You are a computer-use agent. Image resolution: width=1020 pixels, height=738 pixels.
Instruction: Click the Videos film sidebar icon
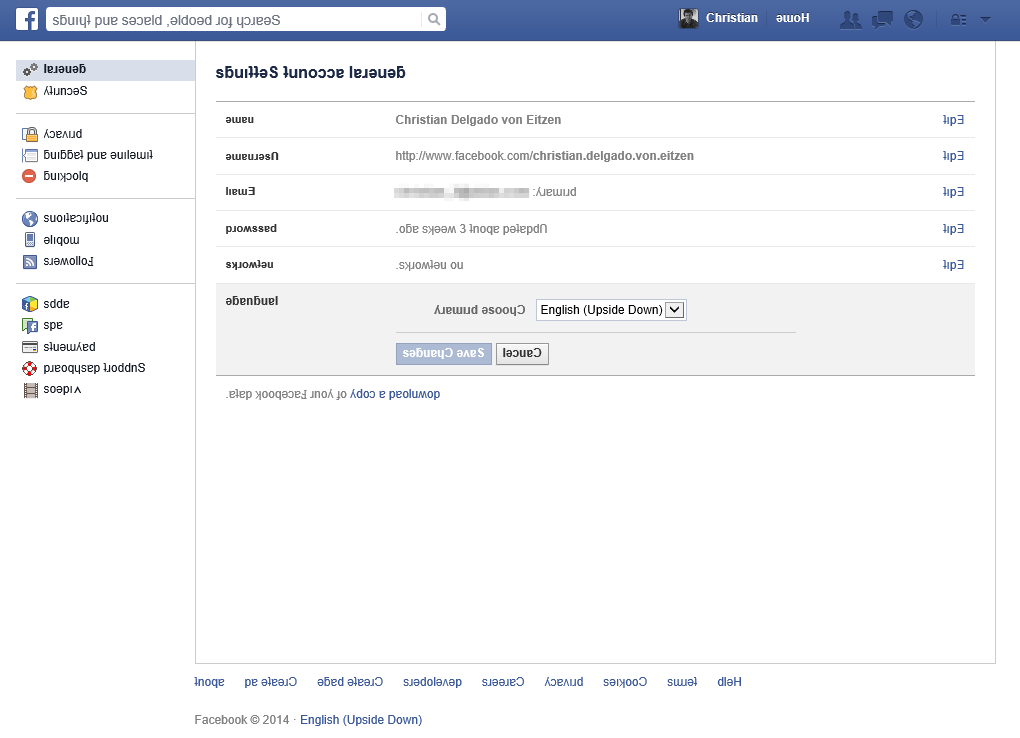pos(30,390)
